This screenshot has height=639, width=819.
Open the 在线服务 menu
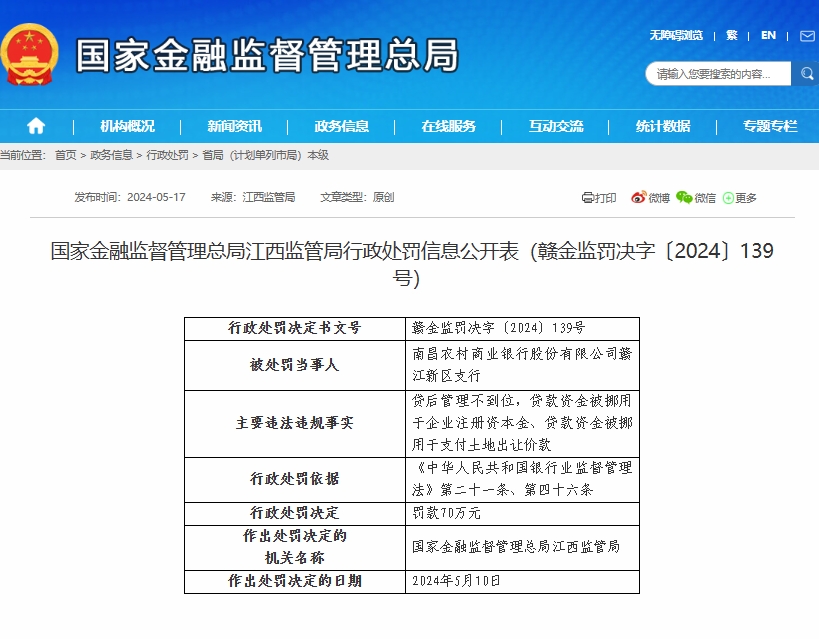pos(449,126)
